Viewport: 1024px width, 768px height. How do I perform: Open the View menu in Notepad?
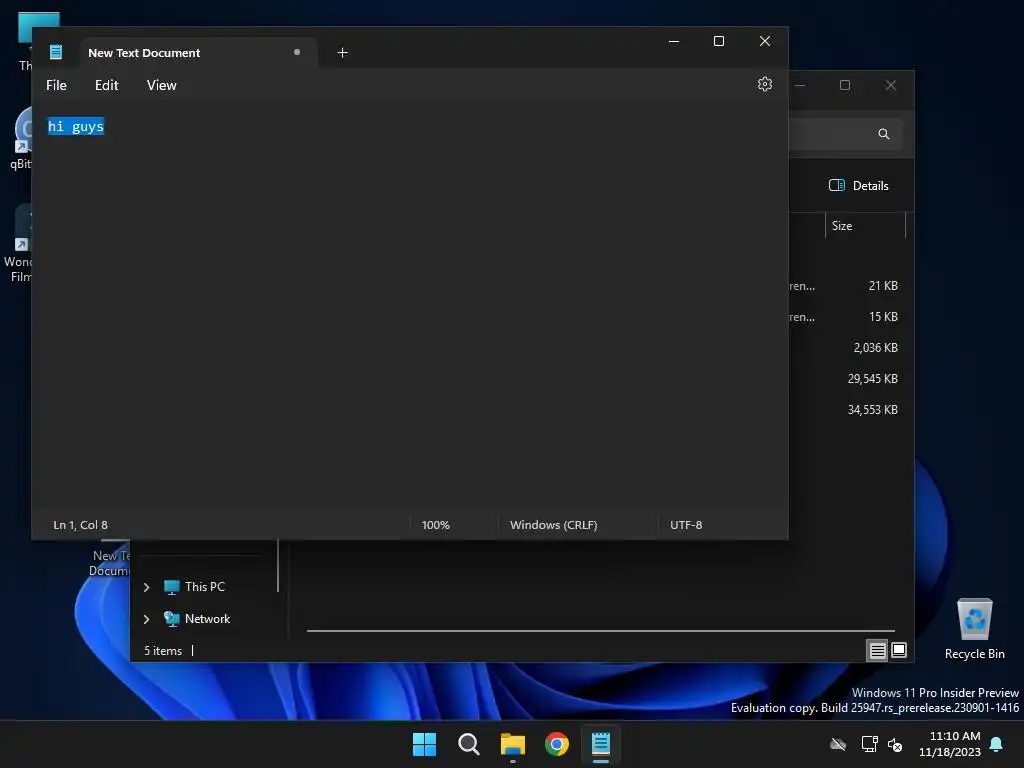pos(161,85)
